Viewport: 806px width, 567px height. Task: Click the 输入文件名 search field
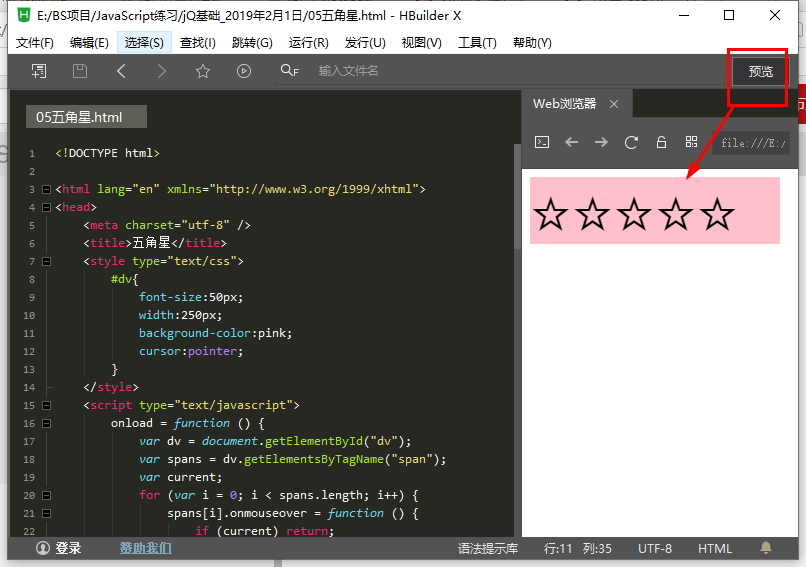499,71
